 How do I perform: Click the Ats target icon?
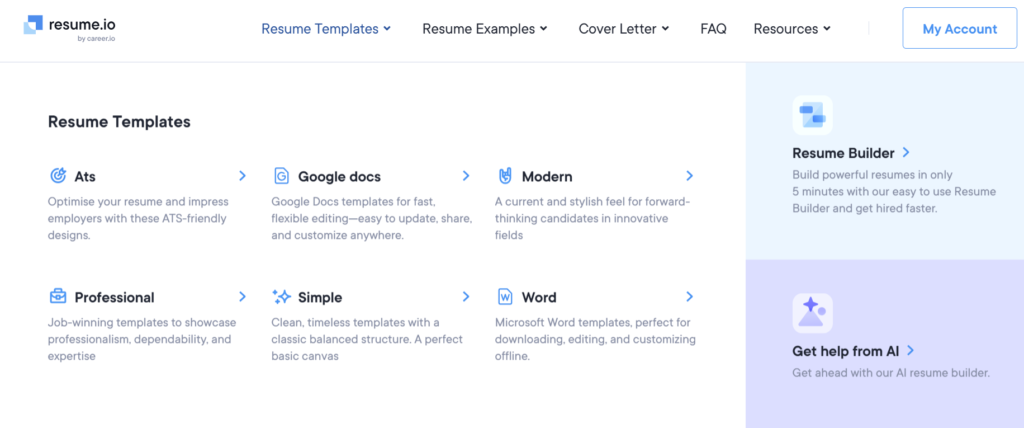(x=58, y=176)
